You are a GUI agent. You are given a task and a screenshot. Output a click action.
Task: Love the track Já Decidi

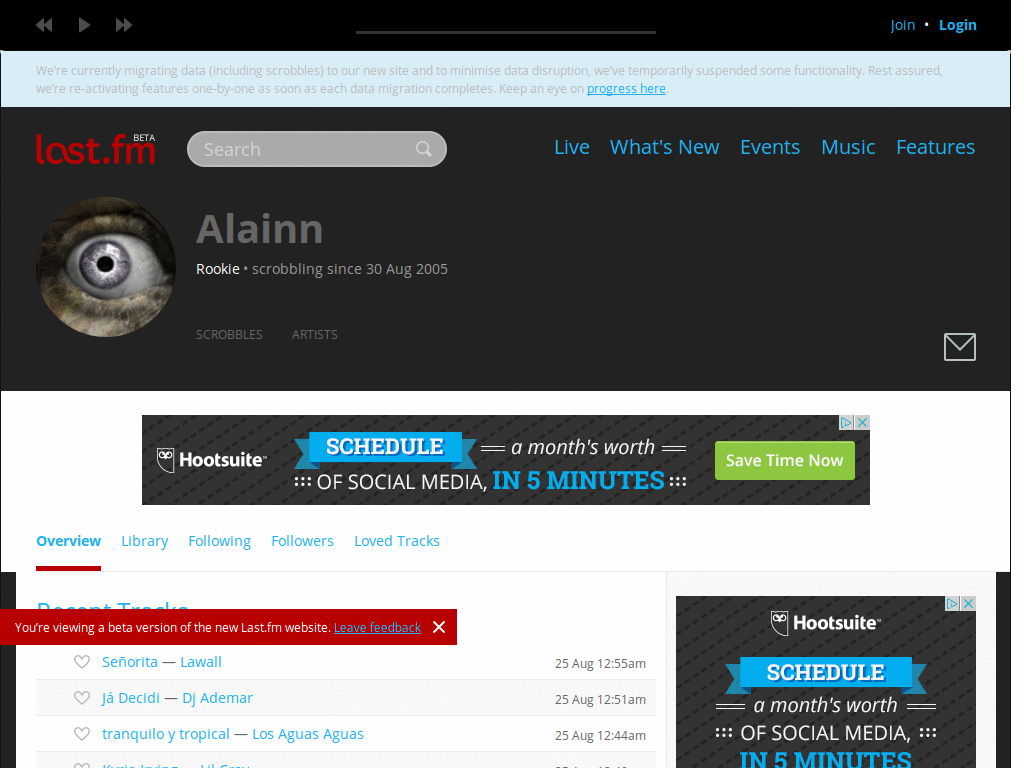pos(82,698)
